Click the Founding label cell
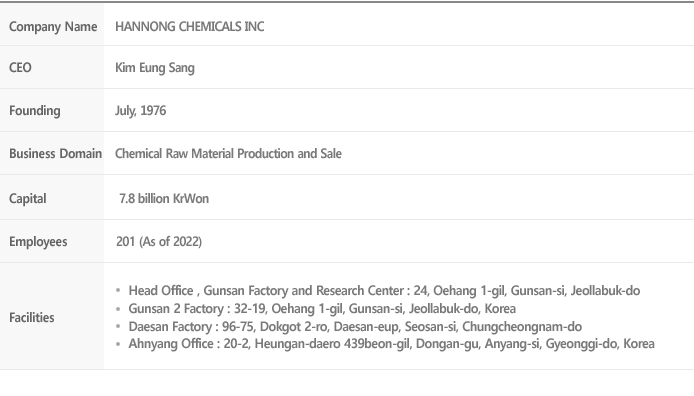The height and width of the screenshot is (396, 694). [x=52, y=110]
